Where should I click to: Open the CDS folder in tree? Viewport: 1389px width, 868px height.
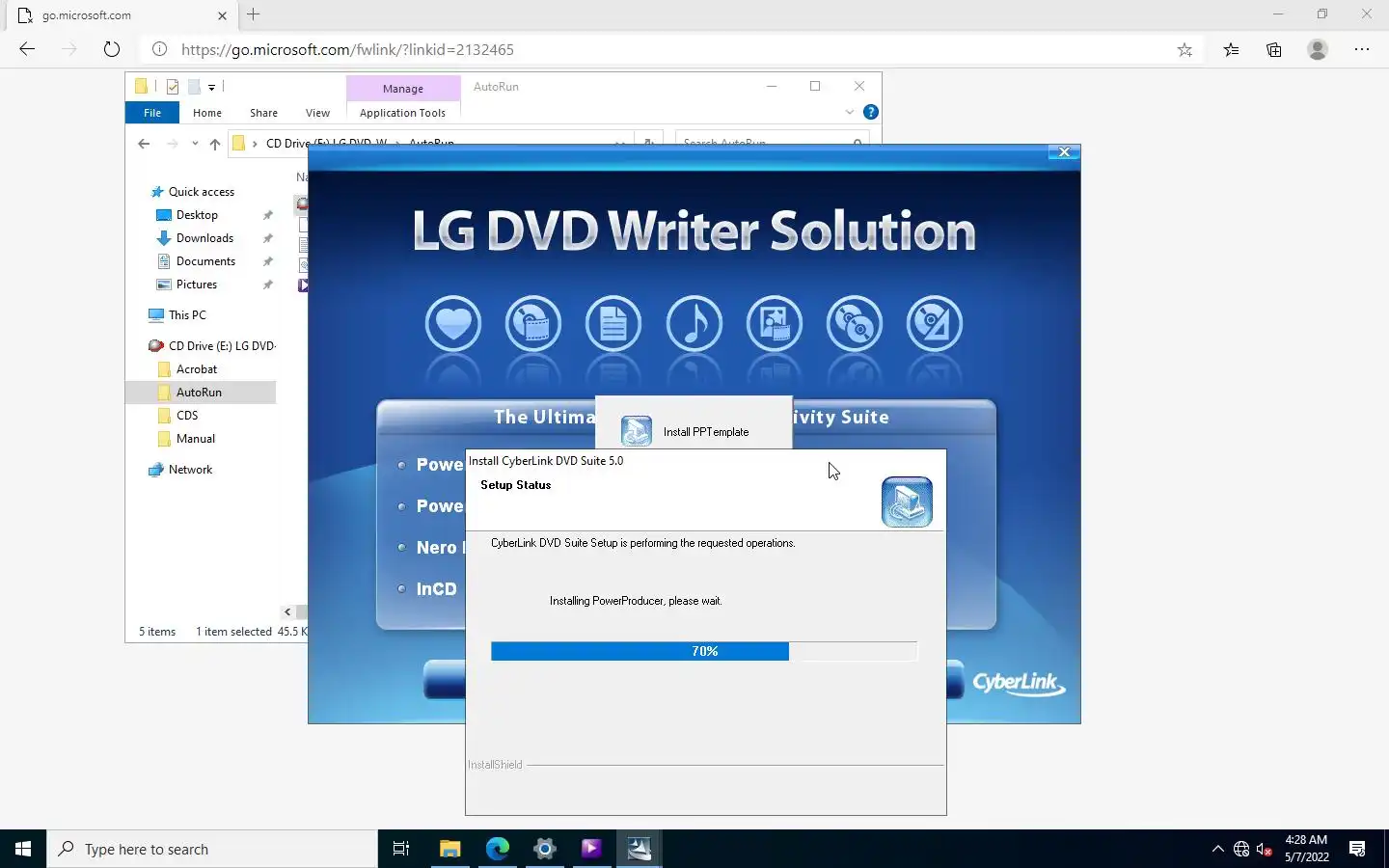pos(187,416)
